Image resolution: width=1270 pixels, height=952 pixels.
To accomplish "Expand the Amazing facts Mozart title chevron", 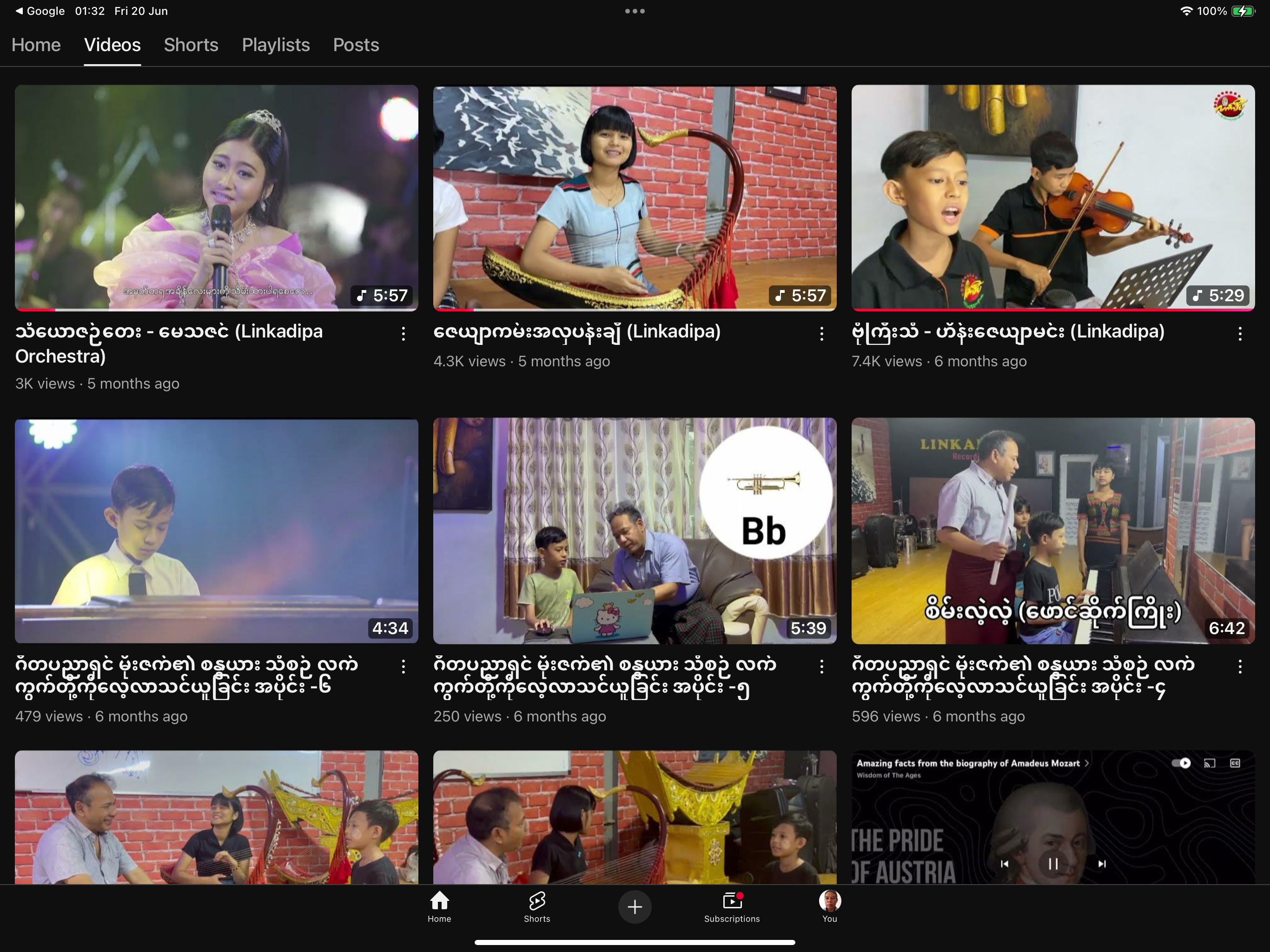I will [x=1086, y=763].
